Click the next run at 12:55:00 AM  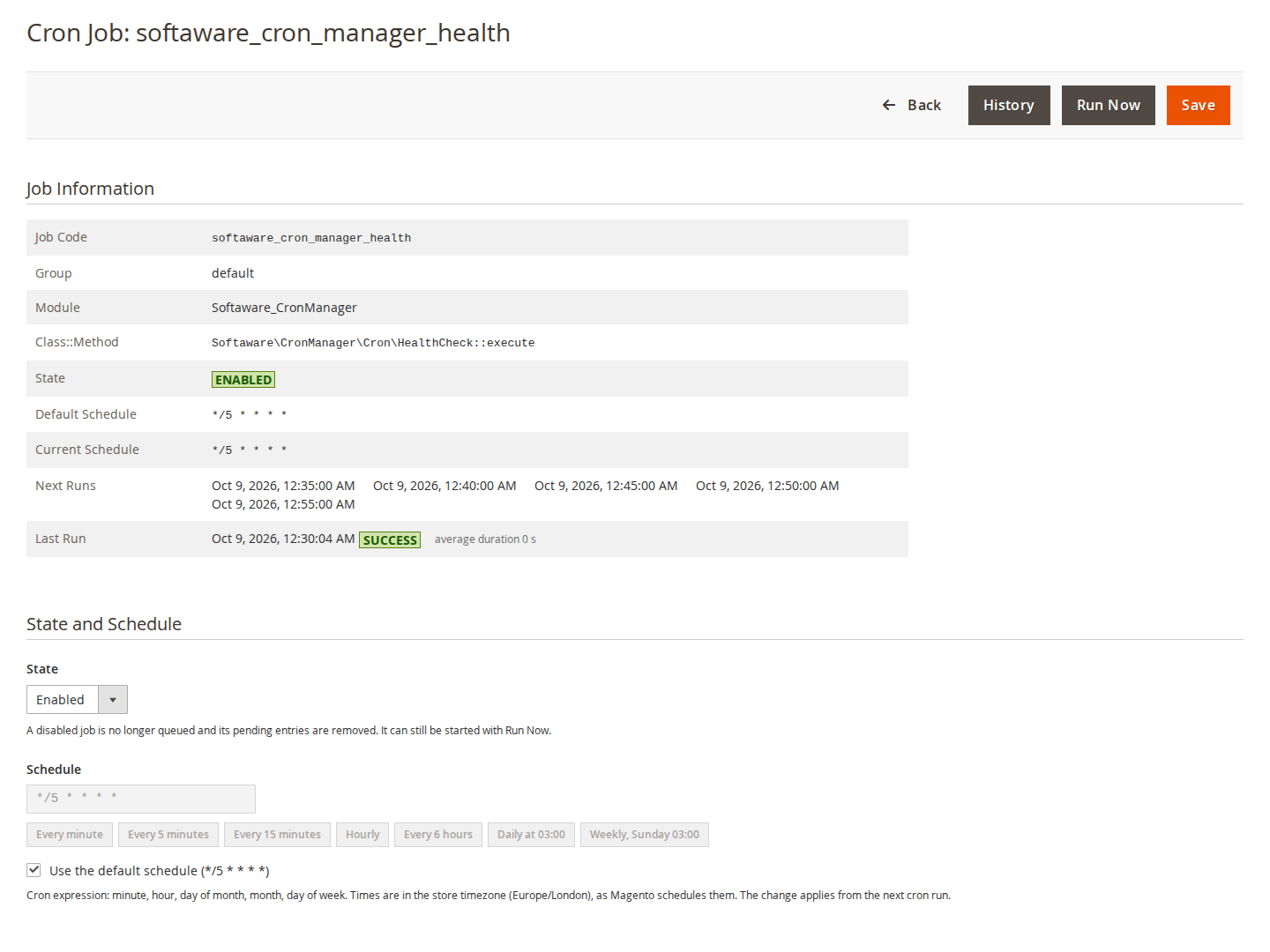coord(283,504)
